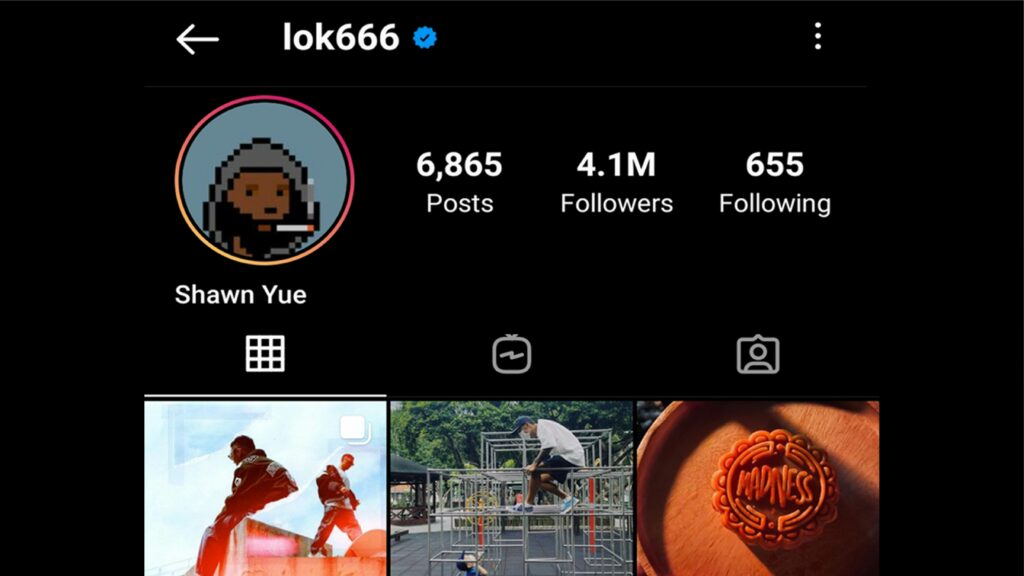Tap the carousel multi-photo icon on first post
1024x576 pixels.
[355, 430]
